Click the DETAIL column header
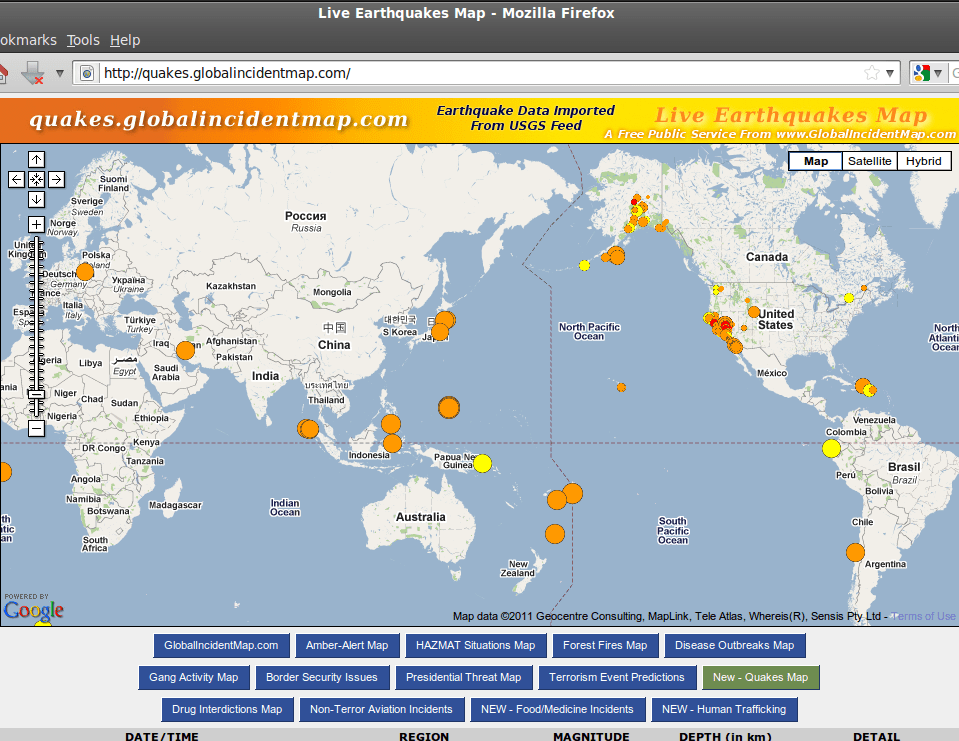The height and width of the screenshot is (741, 959). (876, 736)
